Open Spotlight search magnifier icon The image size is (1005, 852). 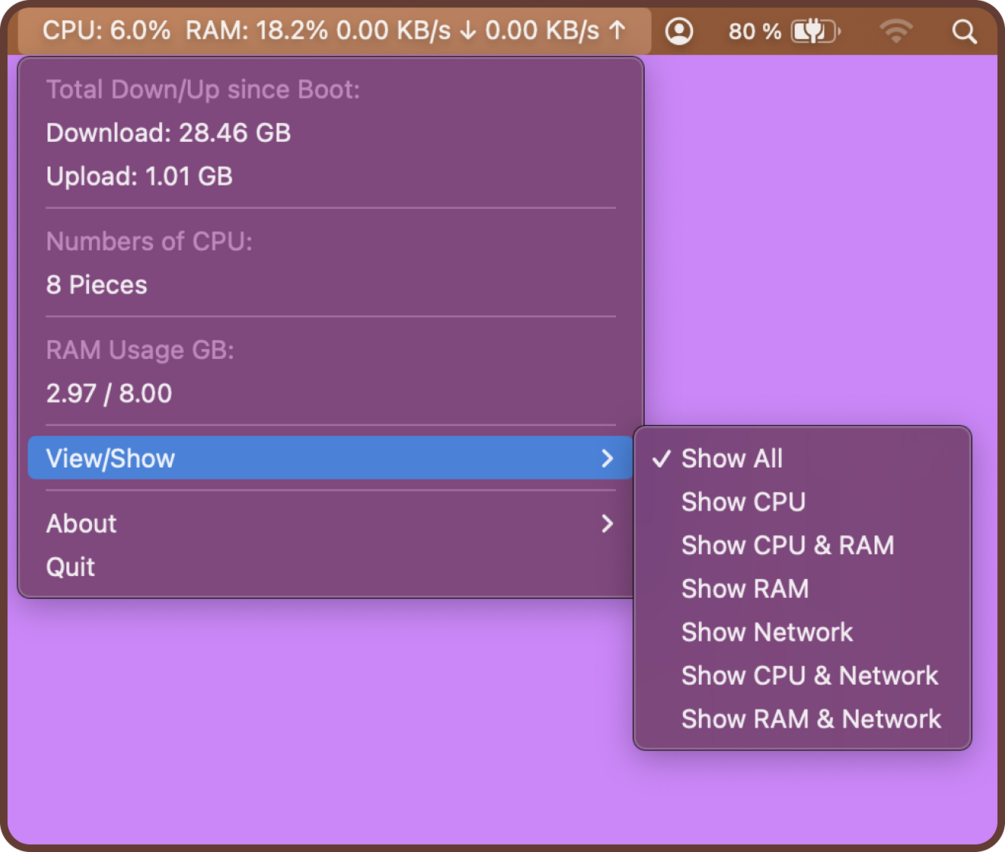964,32
